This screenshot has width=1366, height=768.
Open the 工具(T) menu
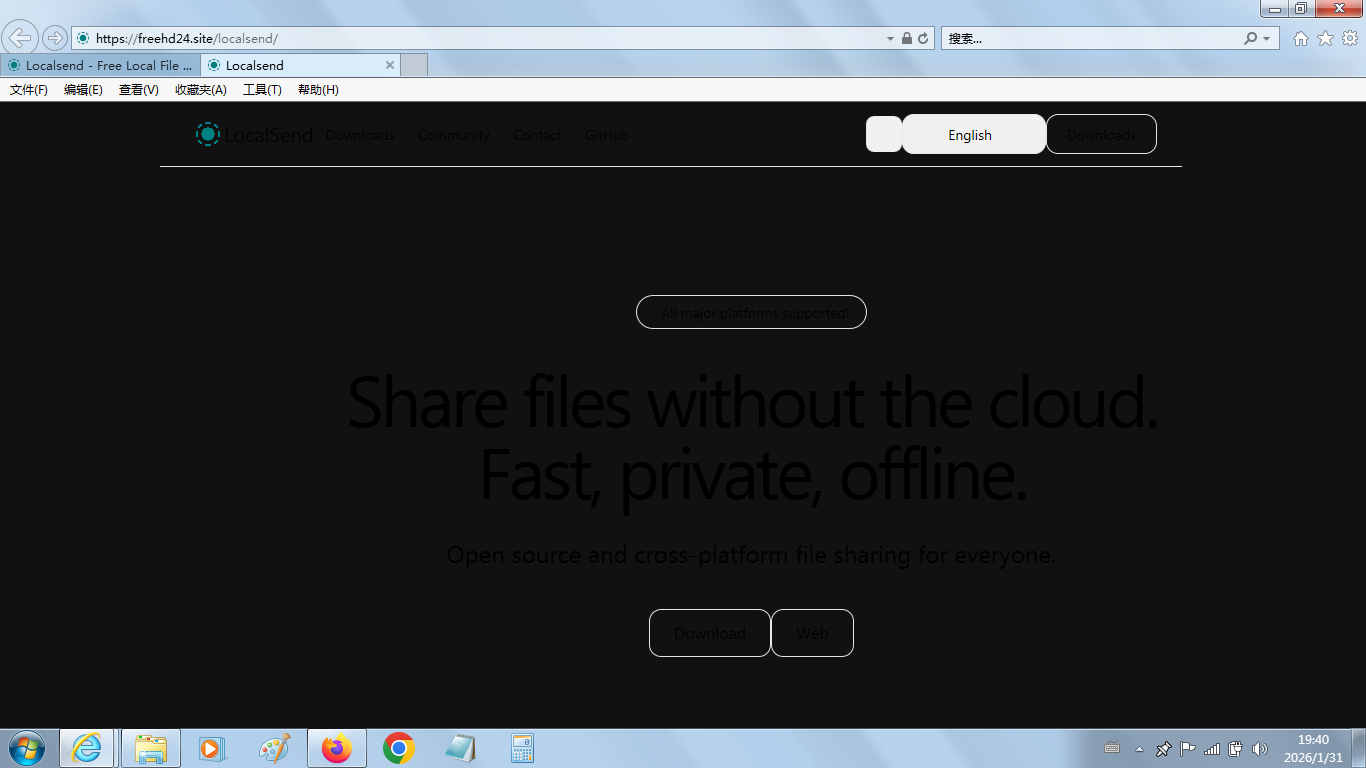click(x=262, y=90)
